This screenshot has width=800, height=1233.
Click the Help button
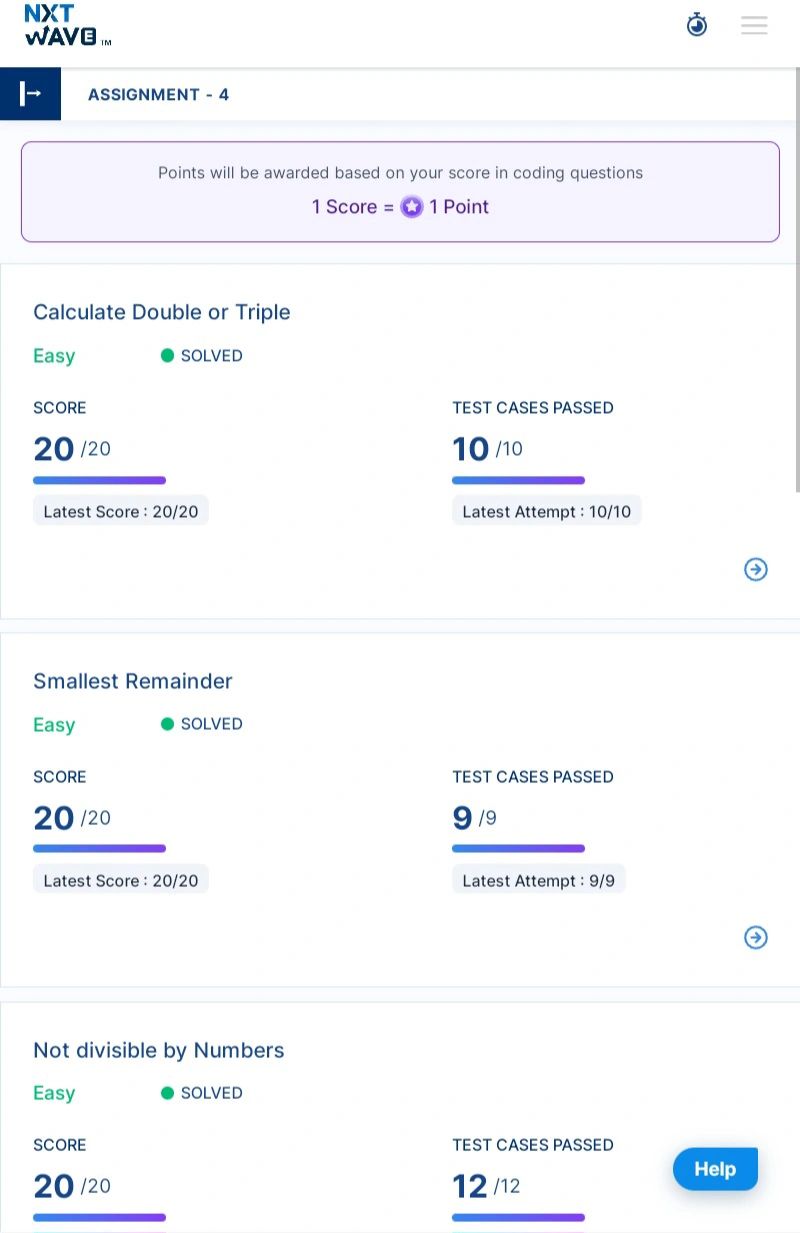(x=715, y=1169)
